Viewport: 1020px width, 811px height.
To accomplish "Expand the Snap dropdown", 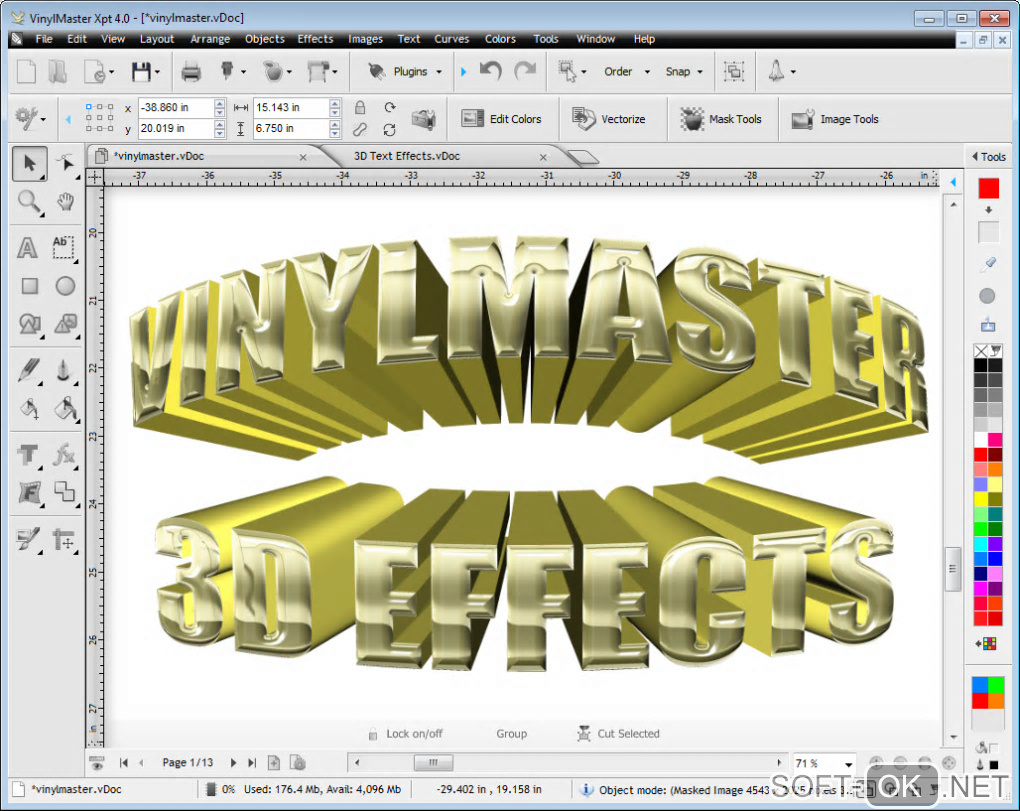I will 700,72.
